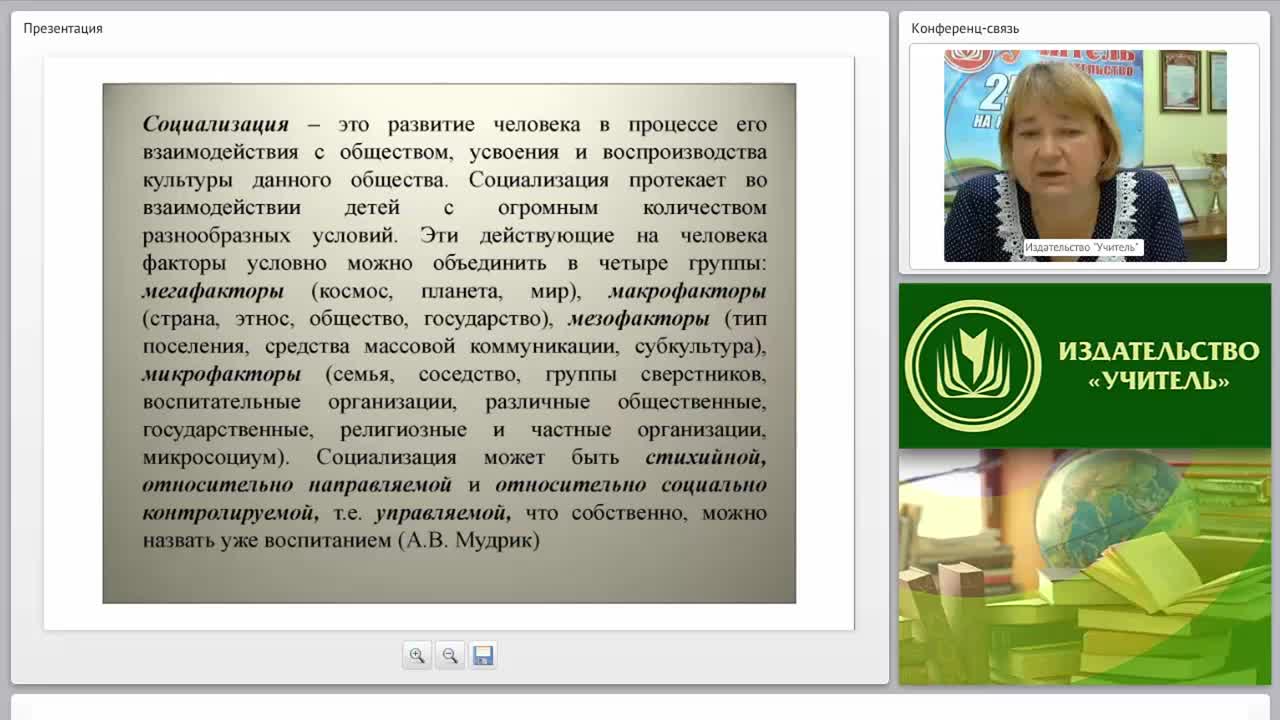Click the Конференц-связь panel title
The width and height of the screenshot is (1280, 720).
pos(965,28)
